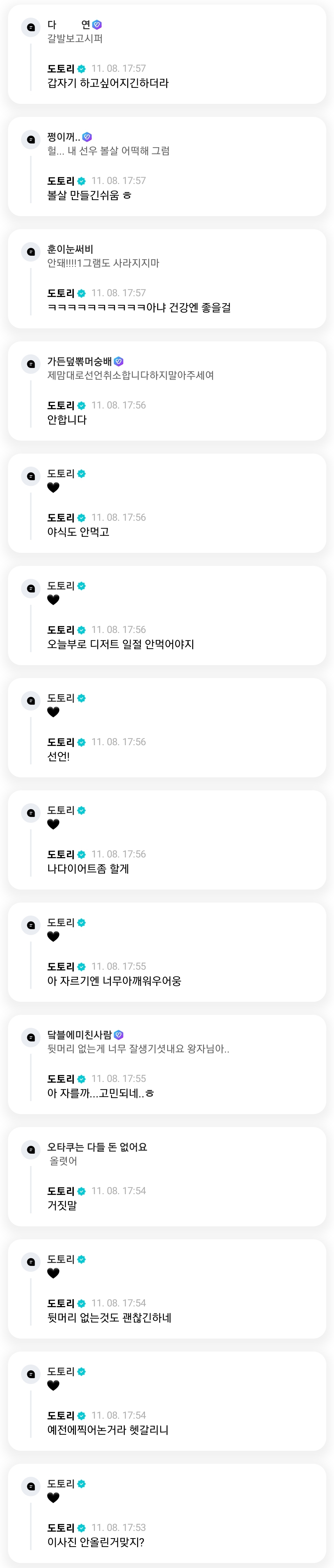Tap the black heart above 이사진 안올린거맞지?

pyautogui.click(x=54, y=1498)
